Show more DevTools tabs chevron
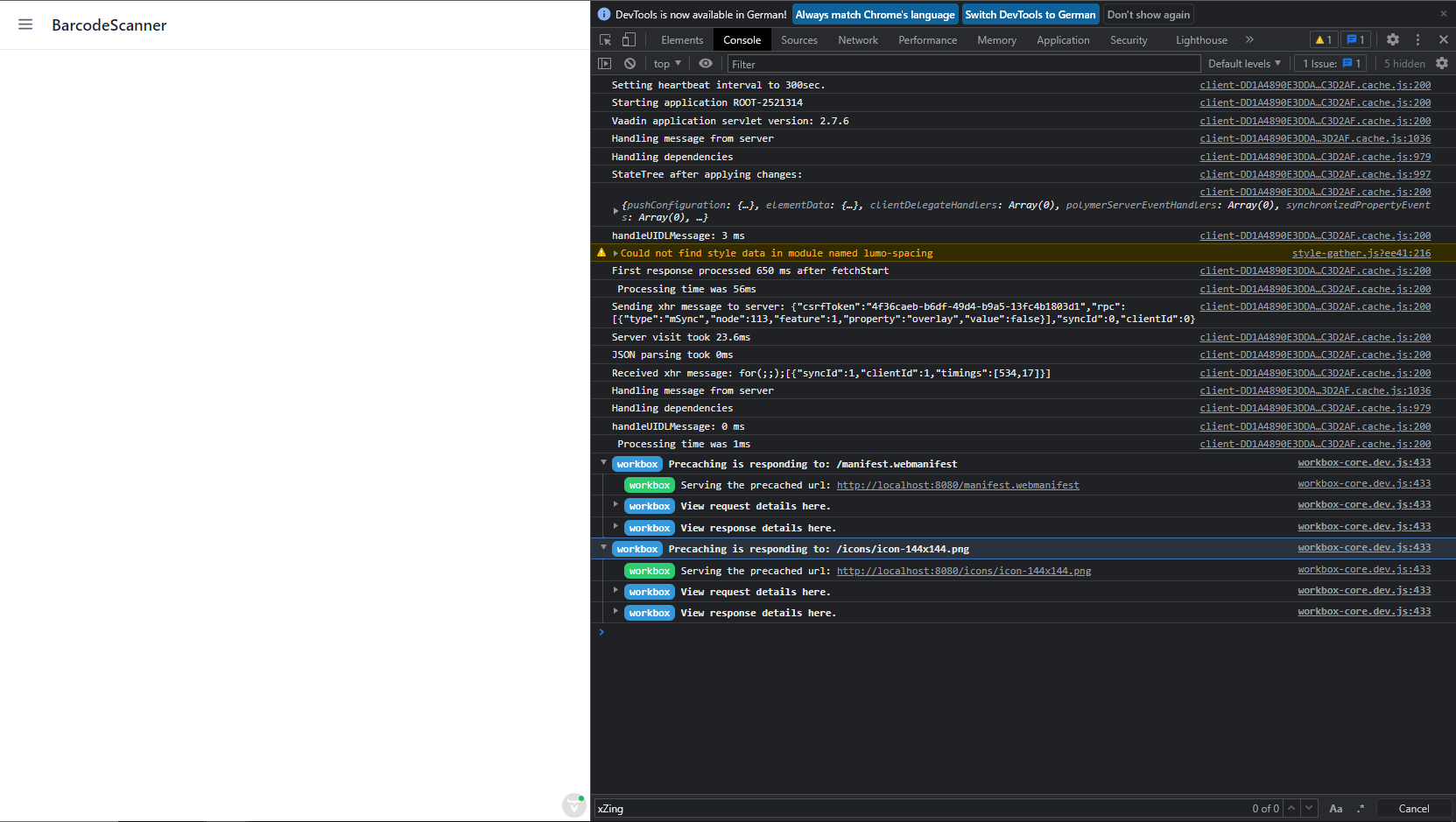Screen dimensions: 1456x822 click(x=1249, y=40)
